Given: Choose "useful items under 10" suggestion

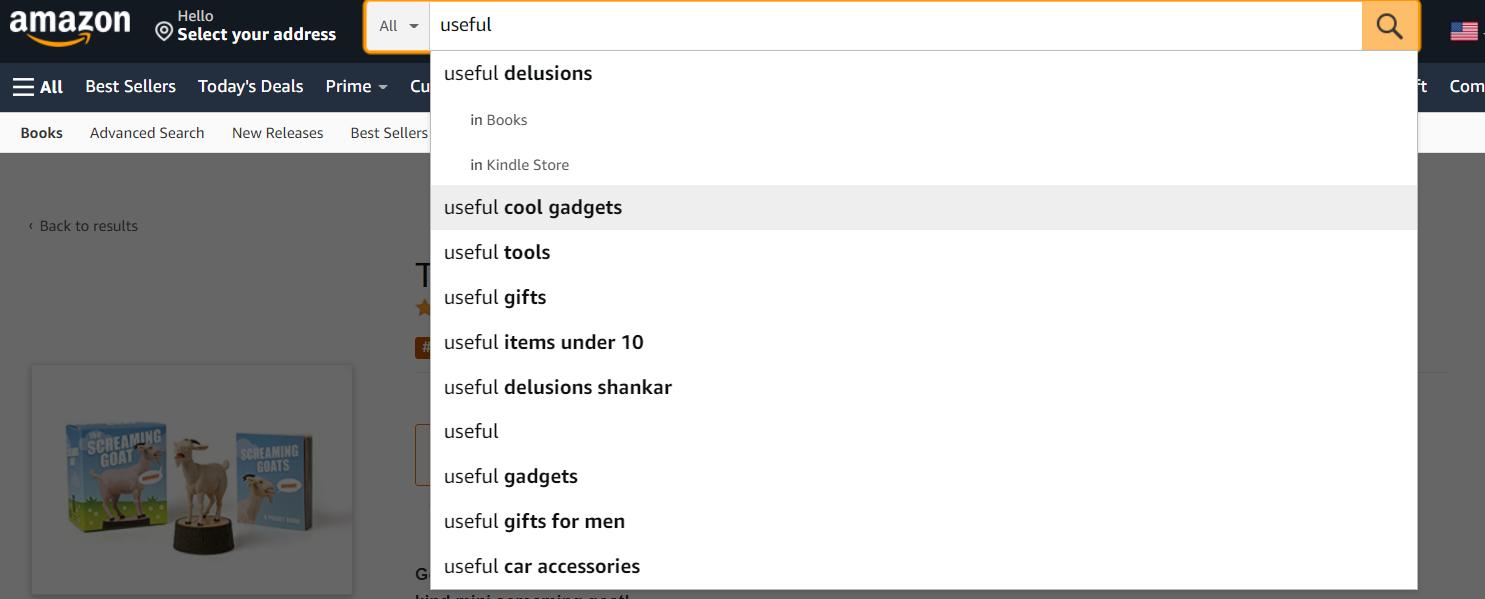Looking at the screenshot, I should coord(543,343).
